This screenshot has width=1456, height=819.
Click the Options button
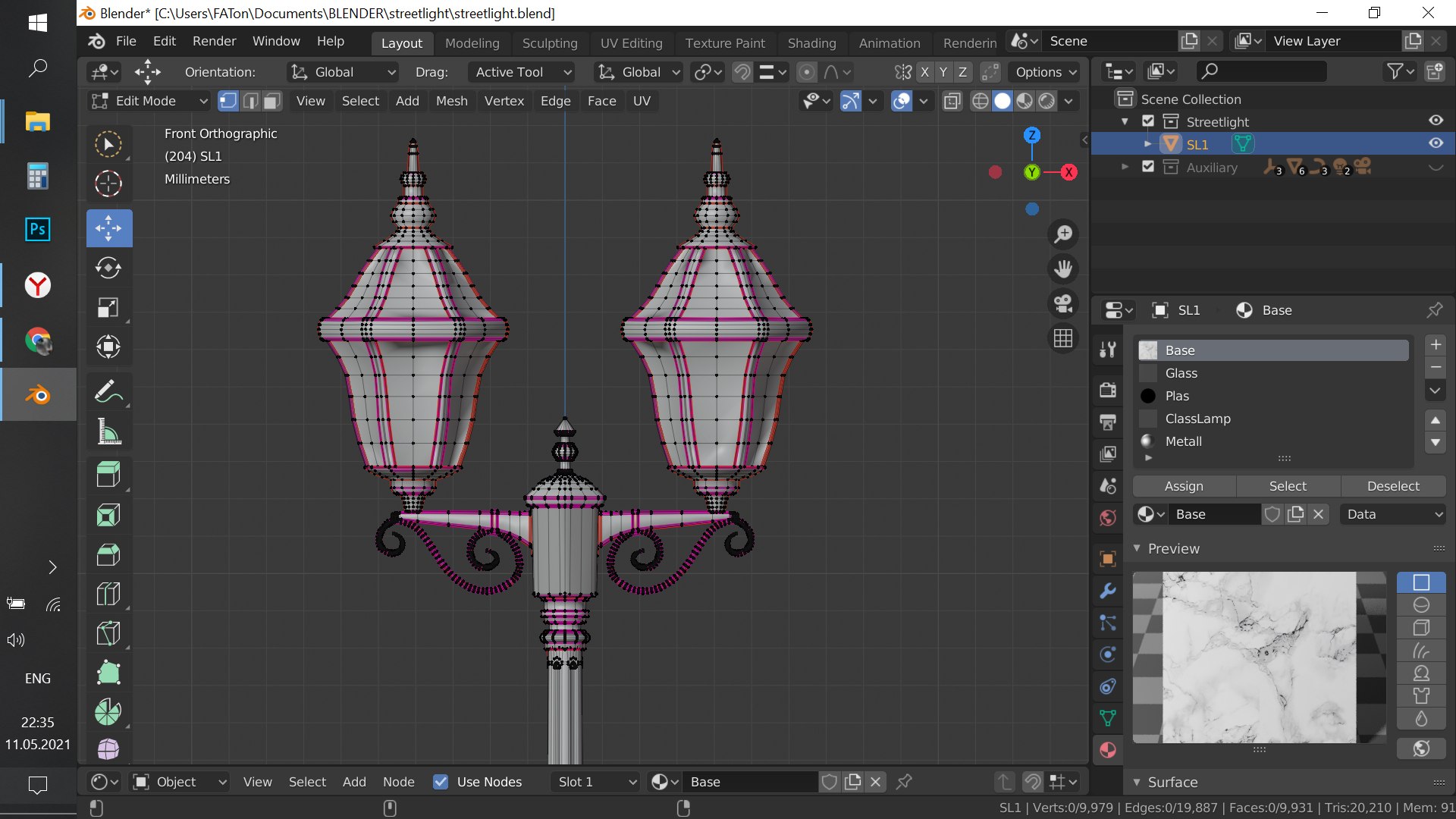1044,72
